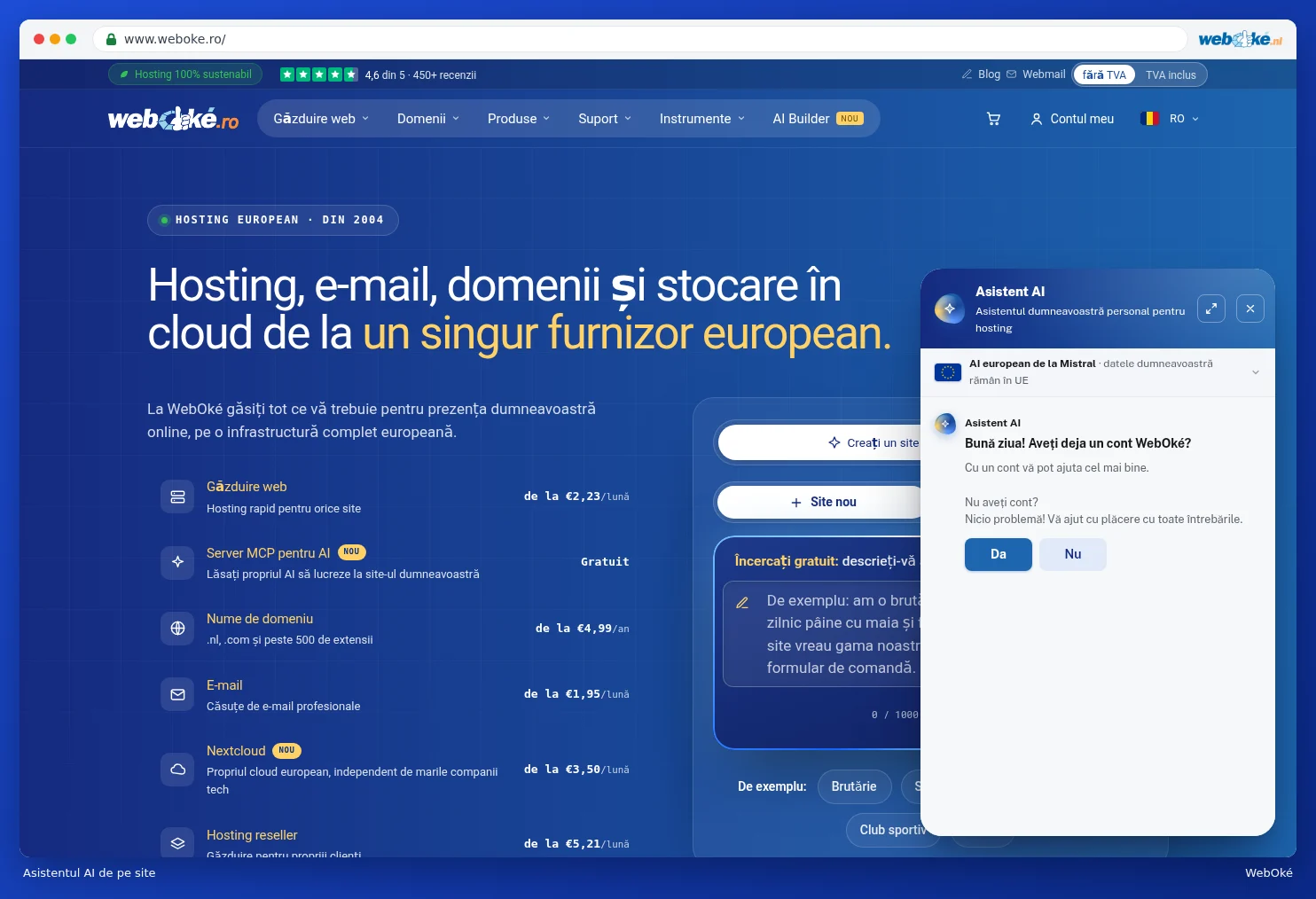Click the Asistent AI avatar in panel header
Image resolution: width=1316 pixels, height=899 pixels.
pyautogui.click(x=949, y=309)
